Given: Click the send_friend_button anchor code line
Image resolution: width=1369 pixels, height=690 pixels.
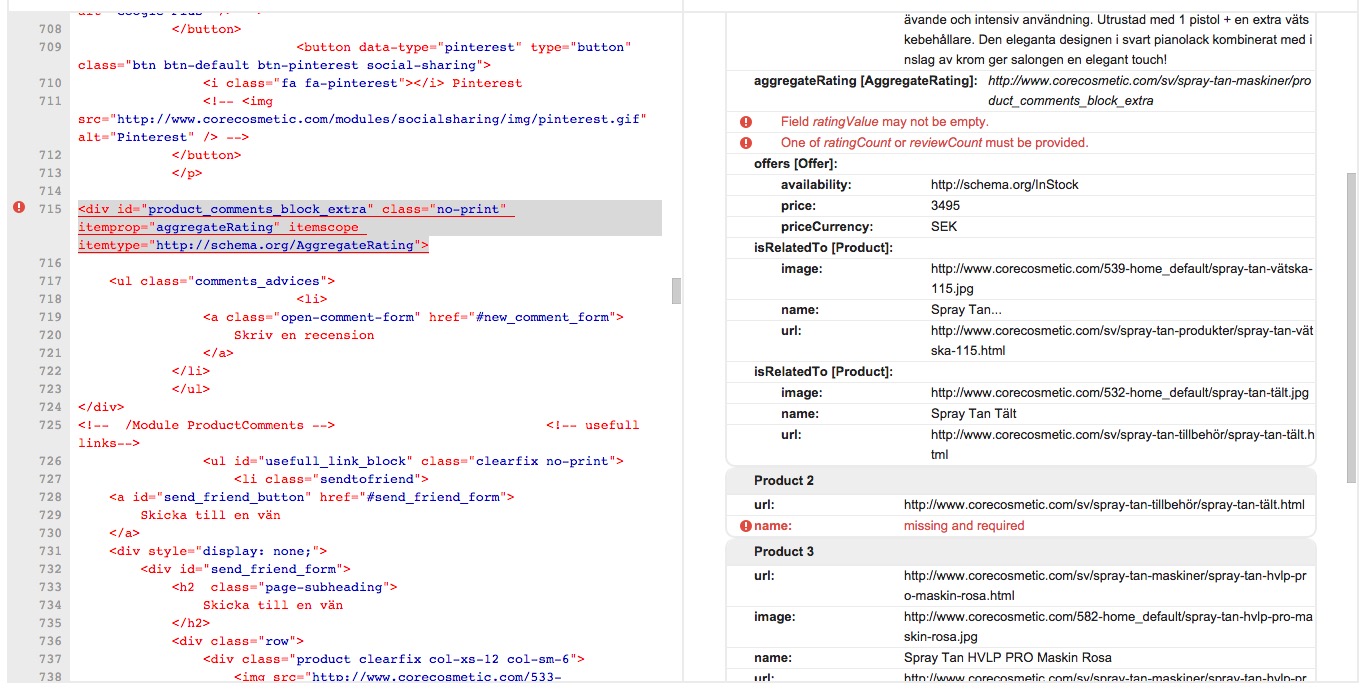Looking at the screenshot, I should click(311, 497).
